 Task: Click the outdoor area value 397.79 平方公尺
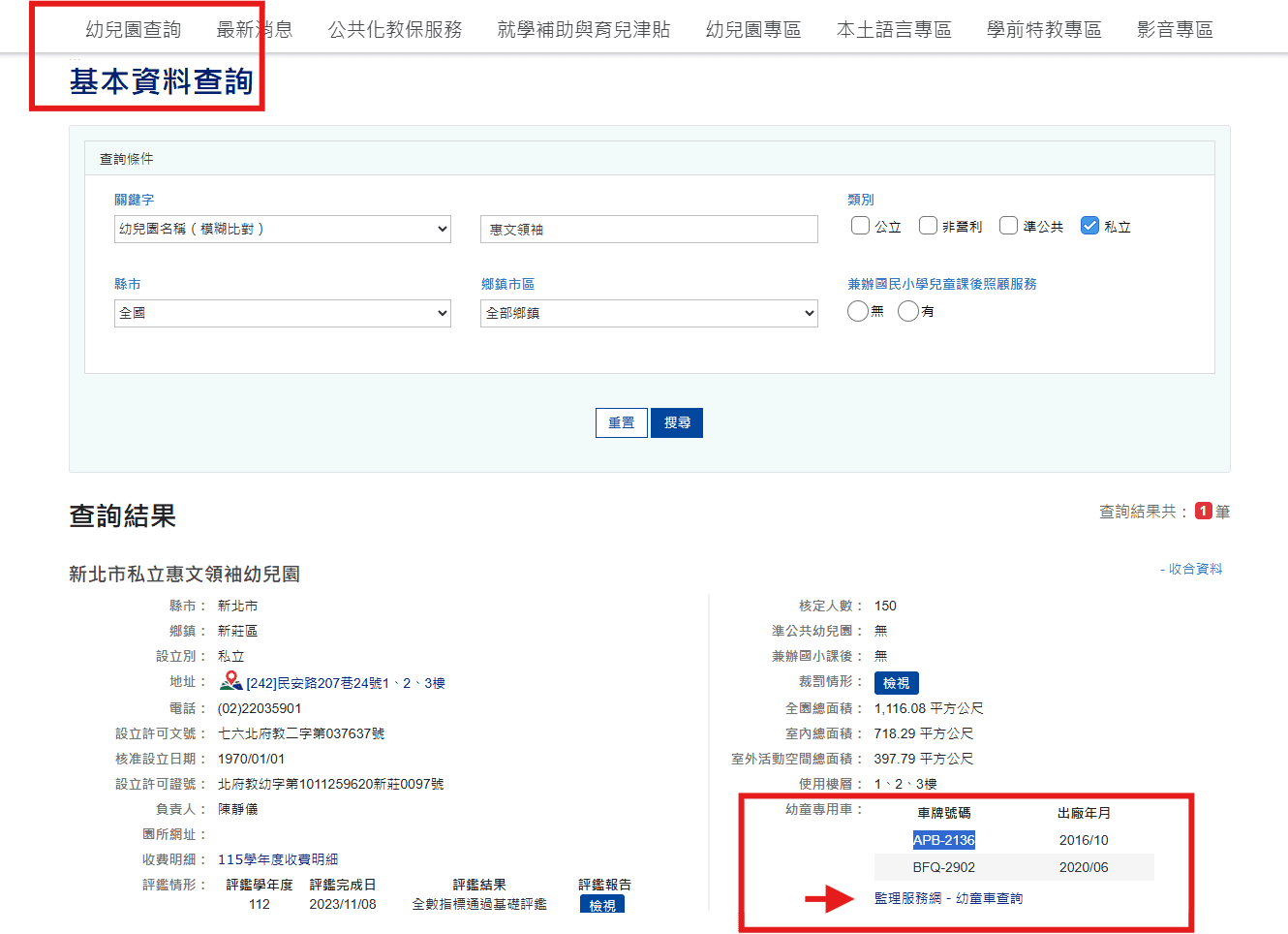pos(924,759)
